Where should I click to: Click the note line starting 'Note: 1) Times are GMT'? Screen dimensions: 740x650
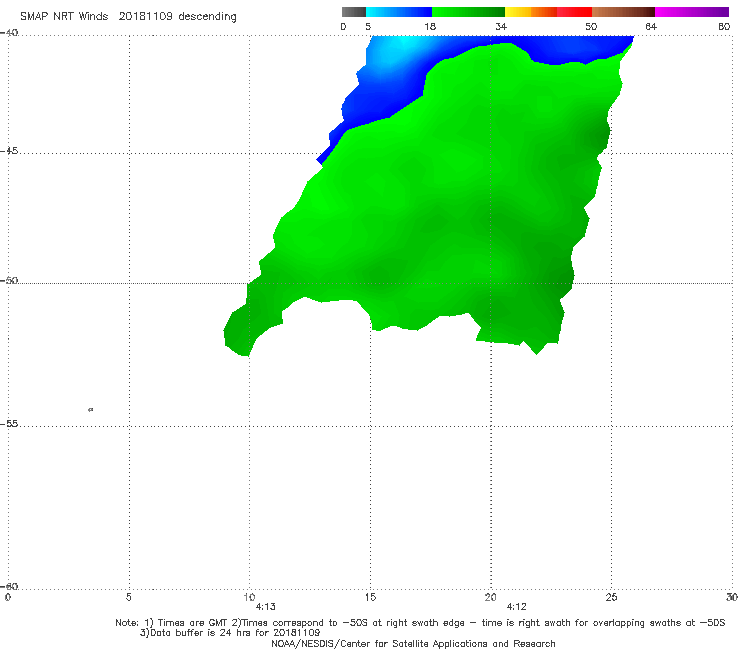coord(420,623)
